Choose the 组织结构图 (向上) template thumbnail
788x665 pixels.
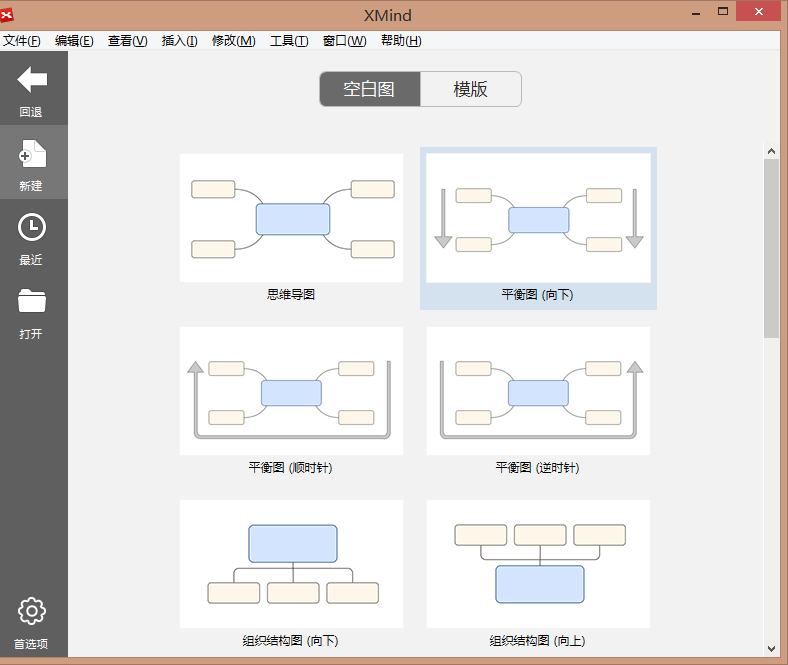point(538,564)
